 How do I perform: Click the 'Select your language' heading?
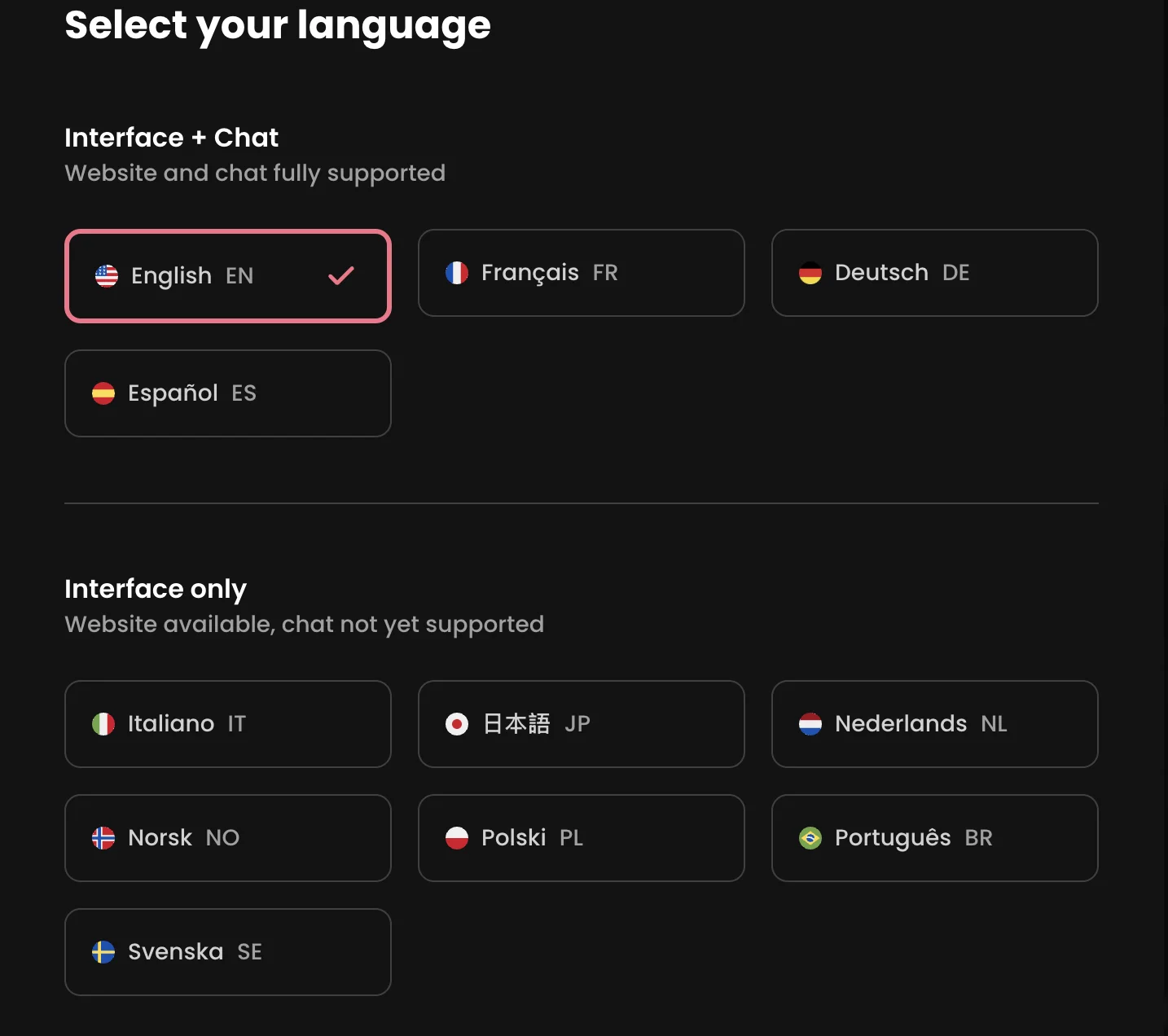(278, 25)
